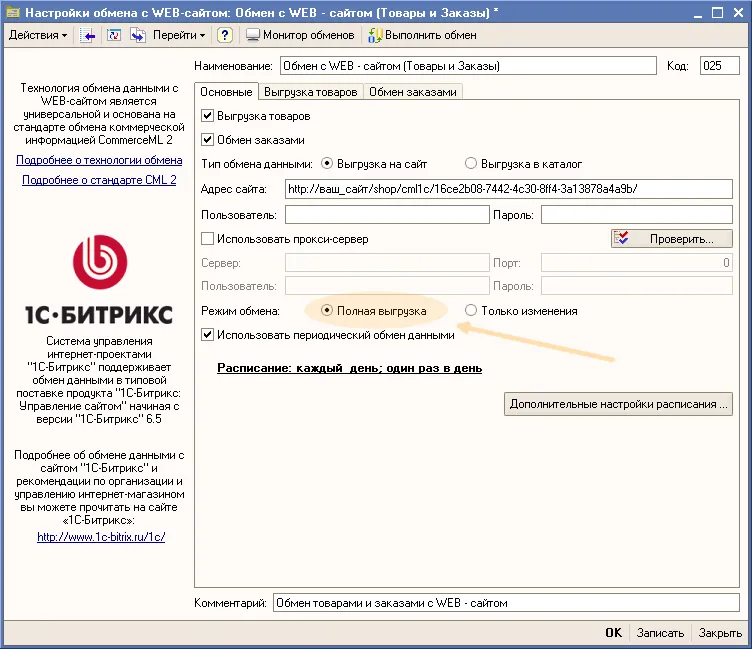Open the Действия dropdown menu
This screenshot has width=752, height=649.
tap(37, 35)
